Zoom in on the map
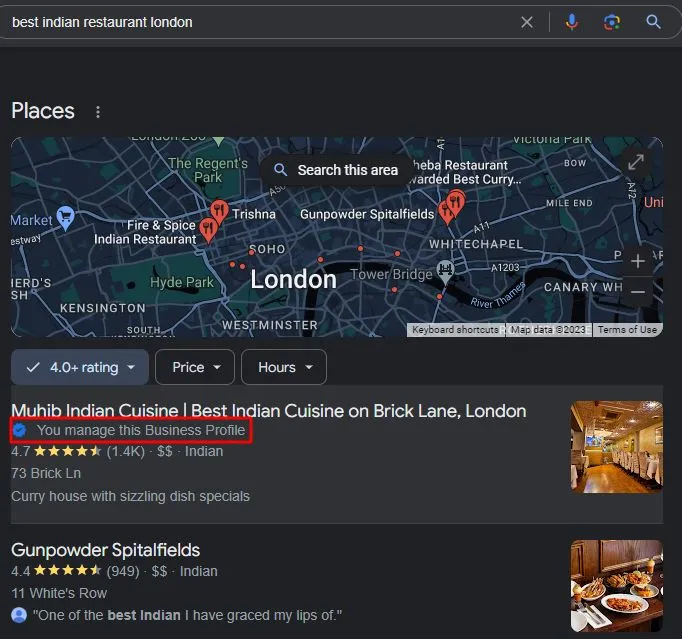The height and width of the screenshot is (639, 682). (638, 261)
